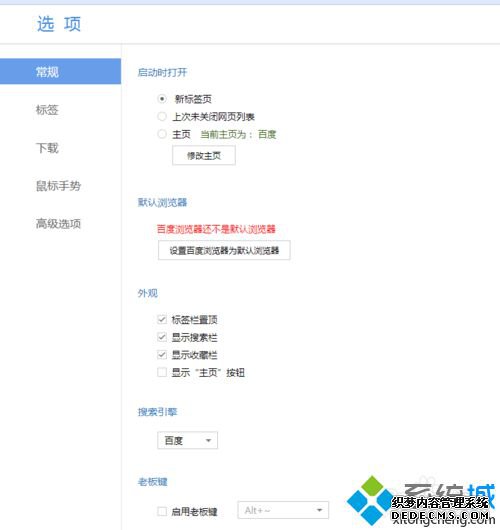Open the 鼠标手势 settings section
The width and height of the screenshot is (500, 530).
(58, 186)
